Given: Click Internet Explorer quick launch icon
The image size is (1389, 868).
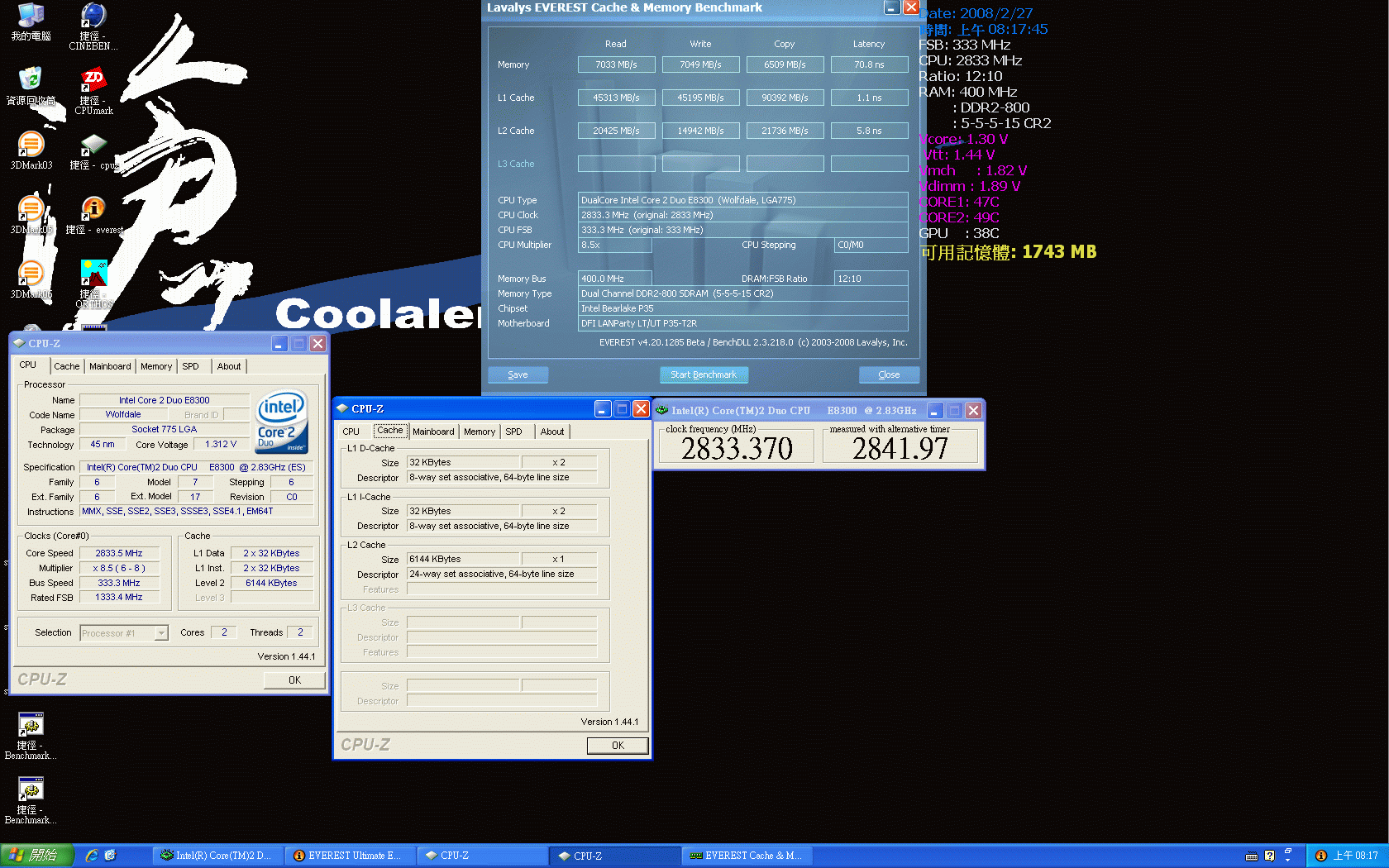Looking at the screenshot, I should (92, 856).
